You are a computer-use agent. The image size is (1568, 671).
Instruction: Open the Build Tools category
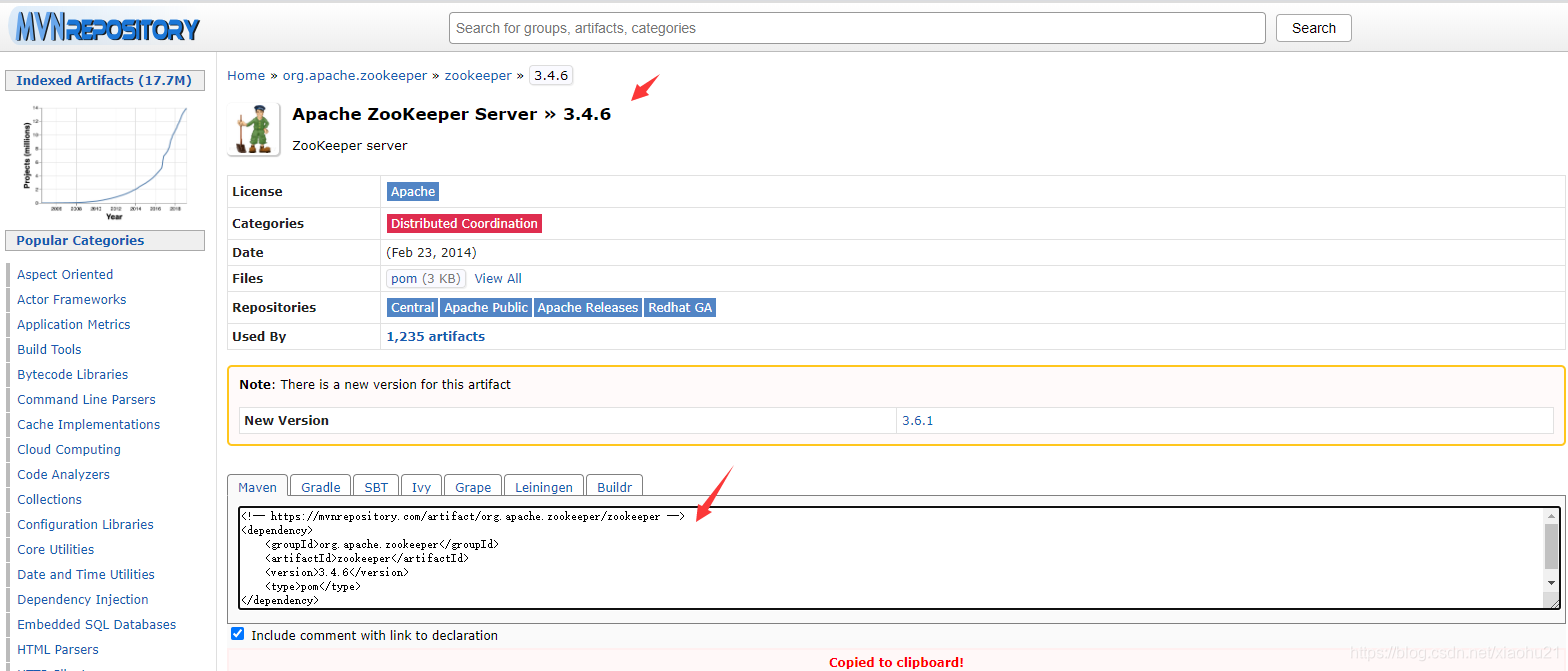(x=49, y=349)
